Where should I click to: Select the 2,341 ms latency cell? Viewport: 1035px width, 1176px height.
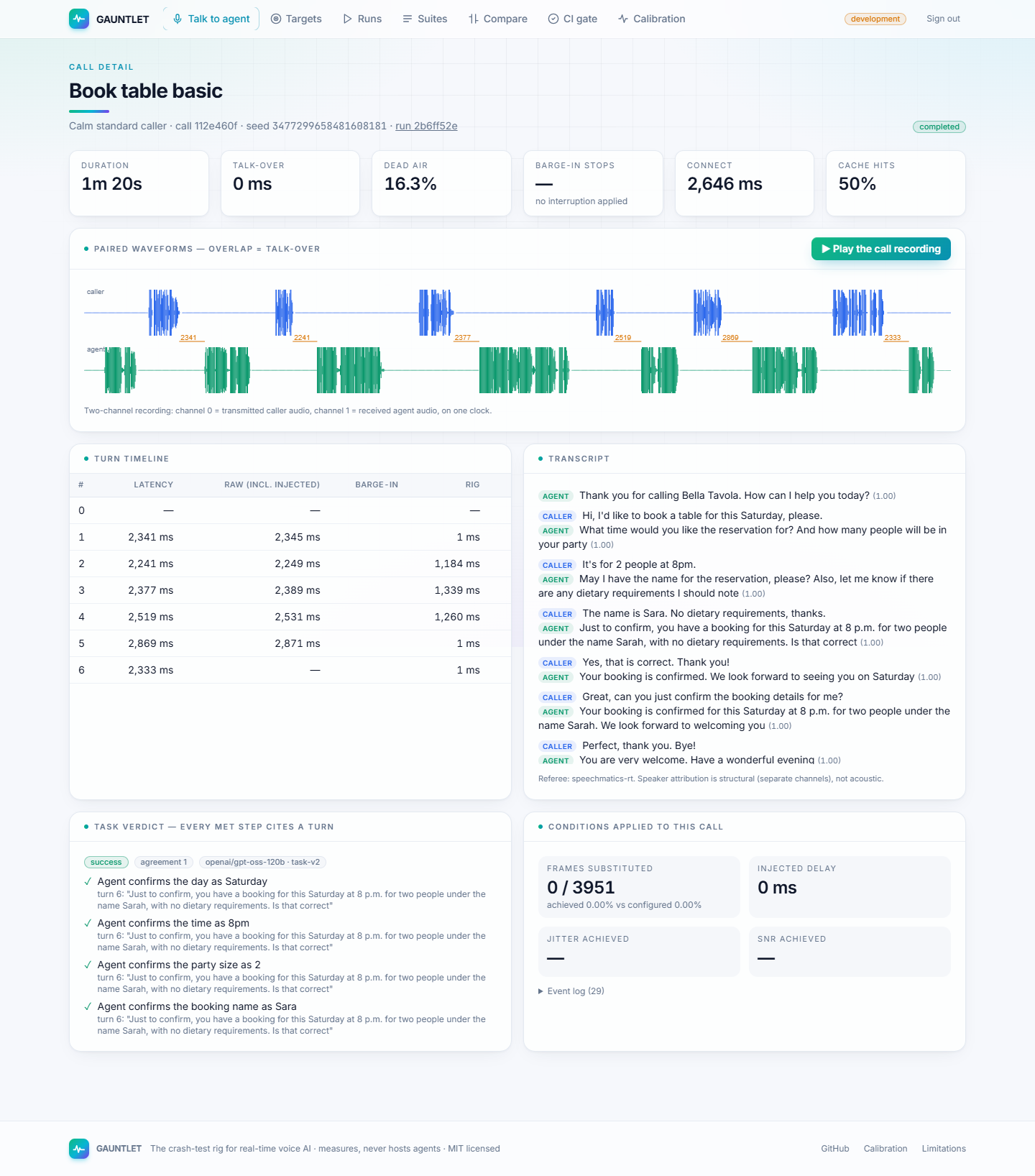tap(151, 537)
